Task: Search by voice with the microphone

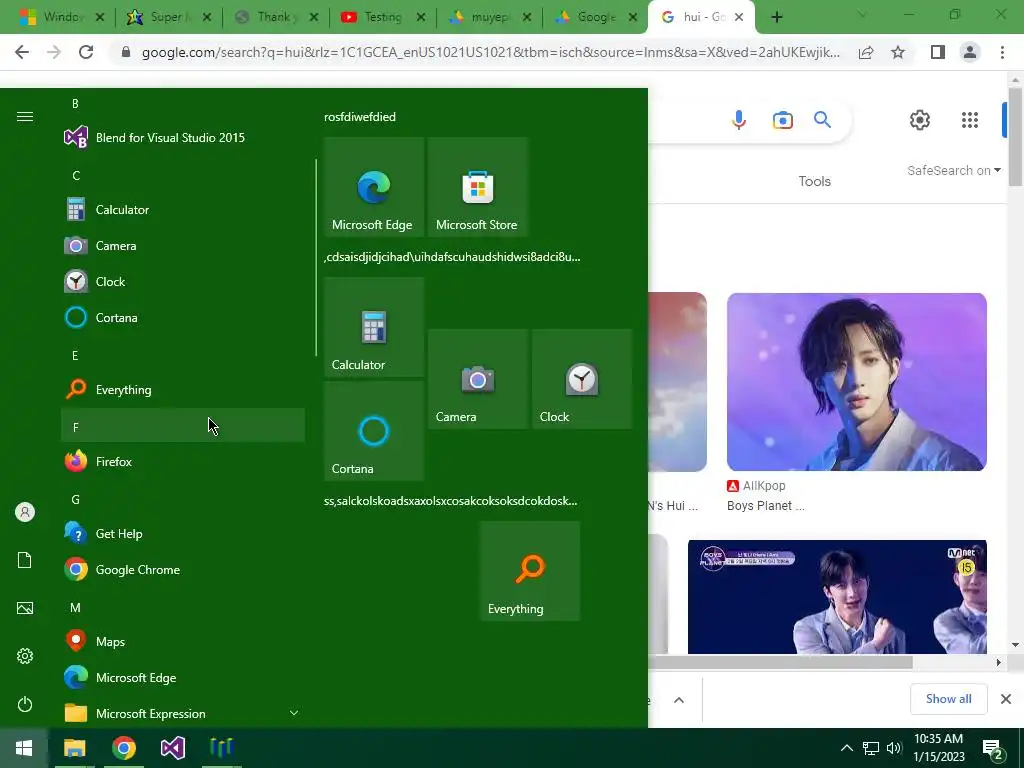Action: coord(739,120)
